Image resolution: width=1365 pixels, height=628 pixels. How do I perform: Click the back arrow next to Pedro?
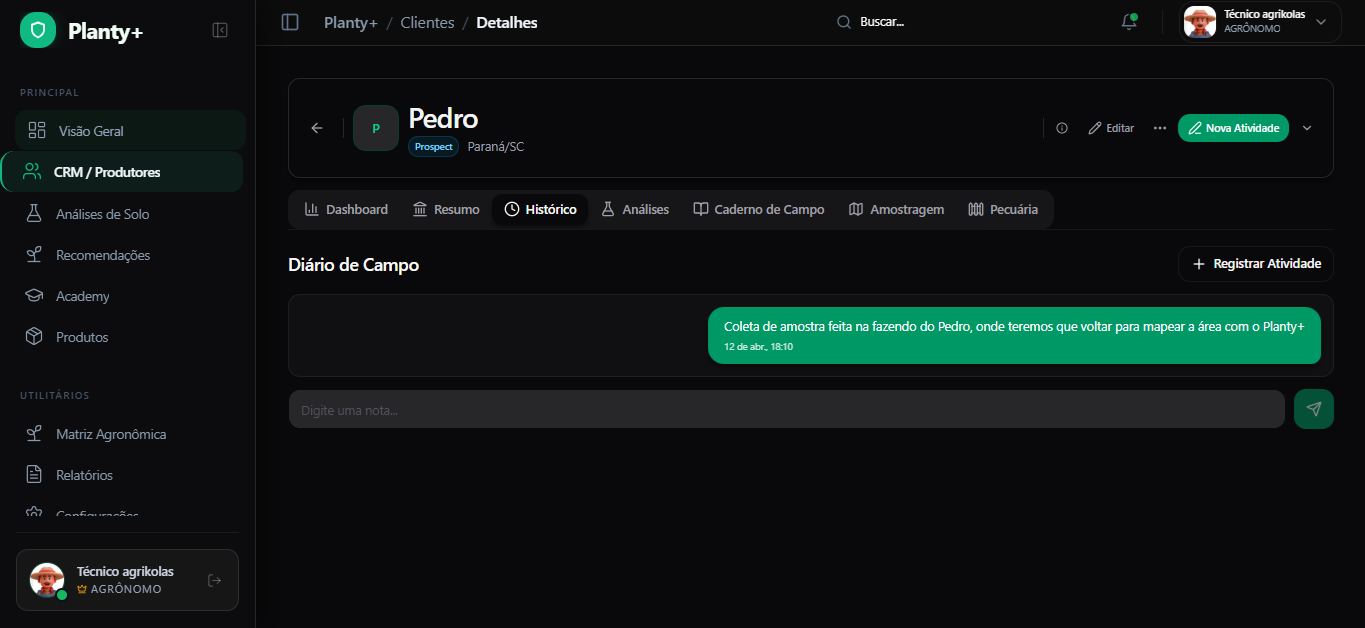317,128
